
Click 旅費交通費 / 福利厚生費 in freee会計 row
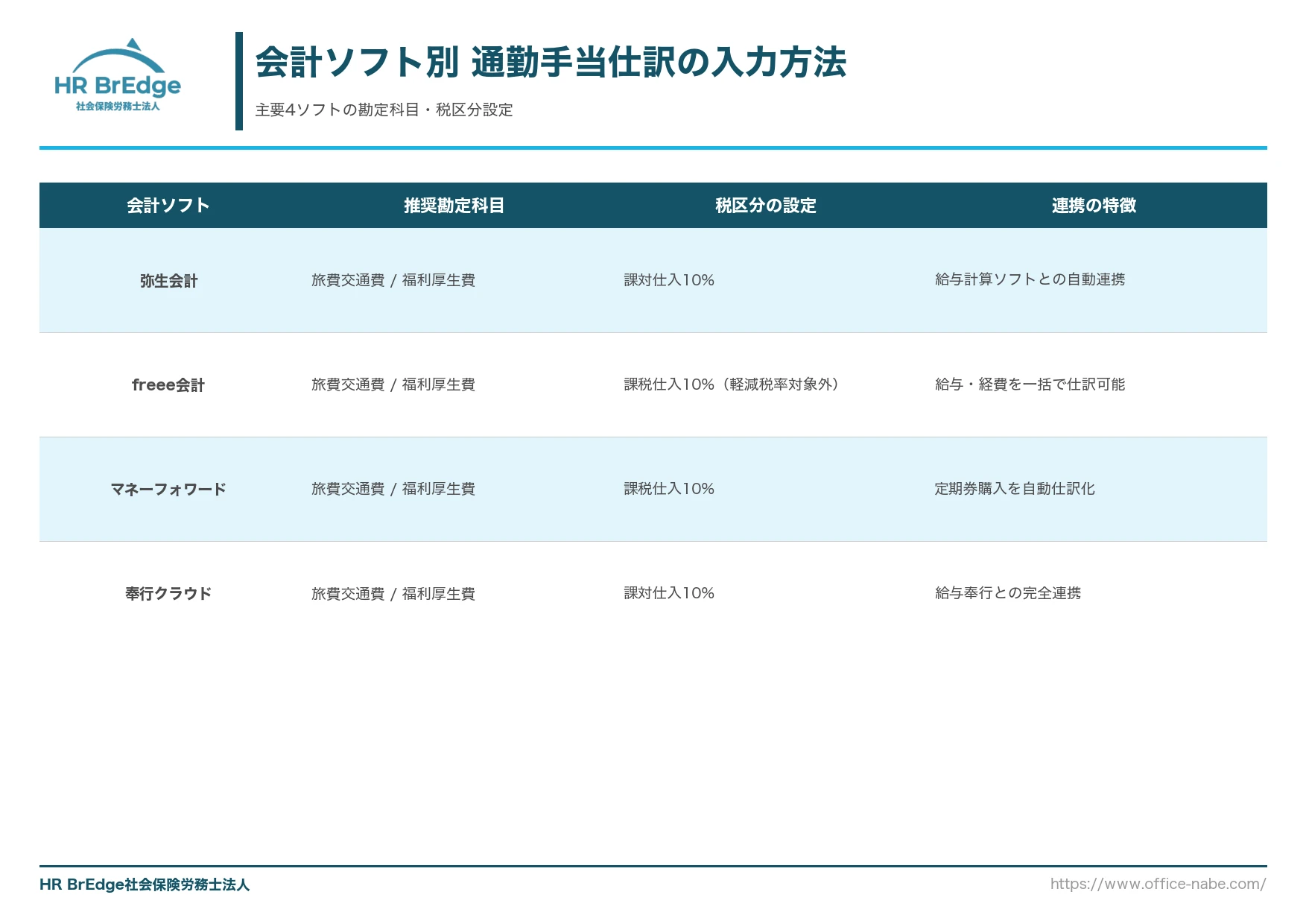point(393,385)
